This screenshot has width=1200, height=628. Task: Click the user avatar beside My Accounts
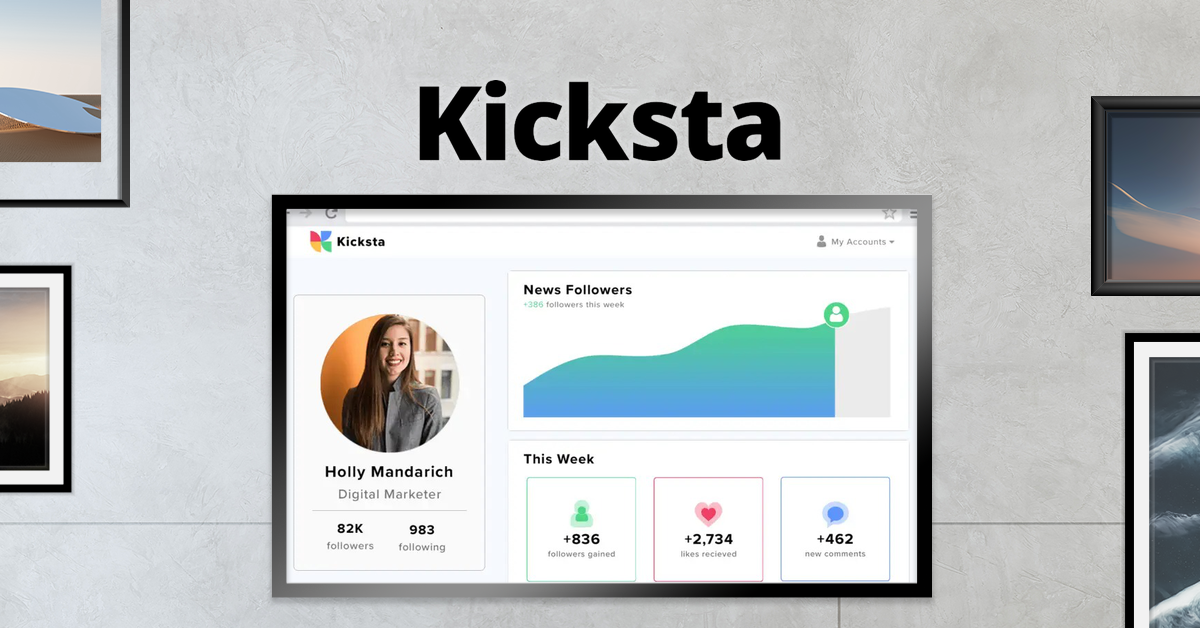(821, 242)
